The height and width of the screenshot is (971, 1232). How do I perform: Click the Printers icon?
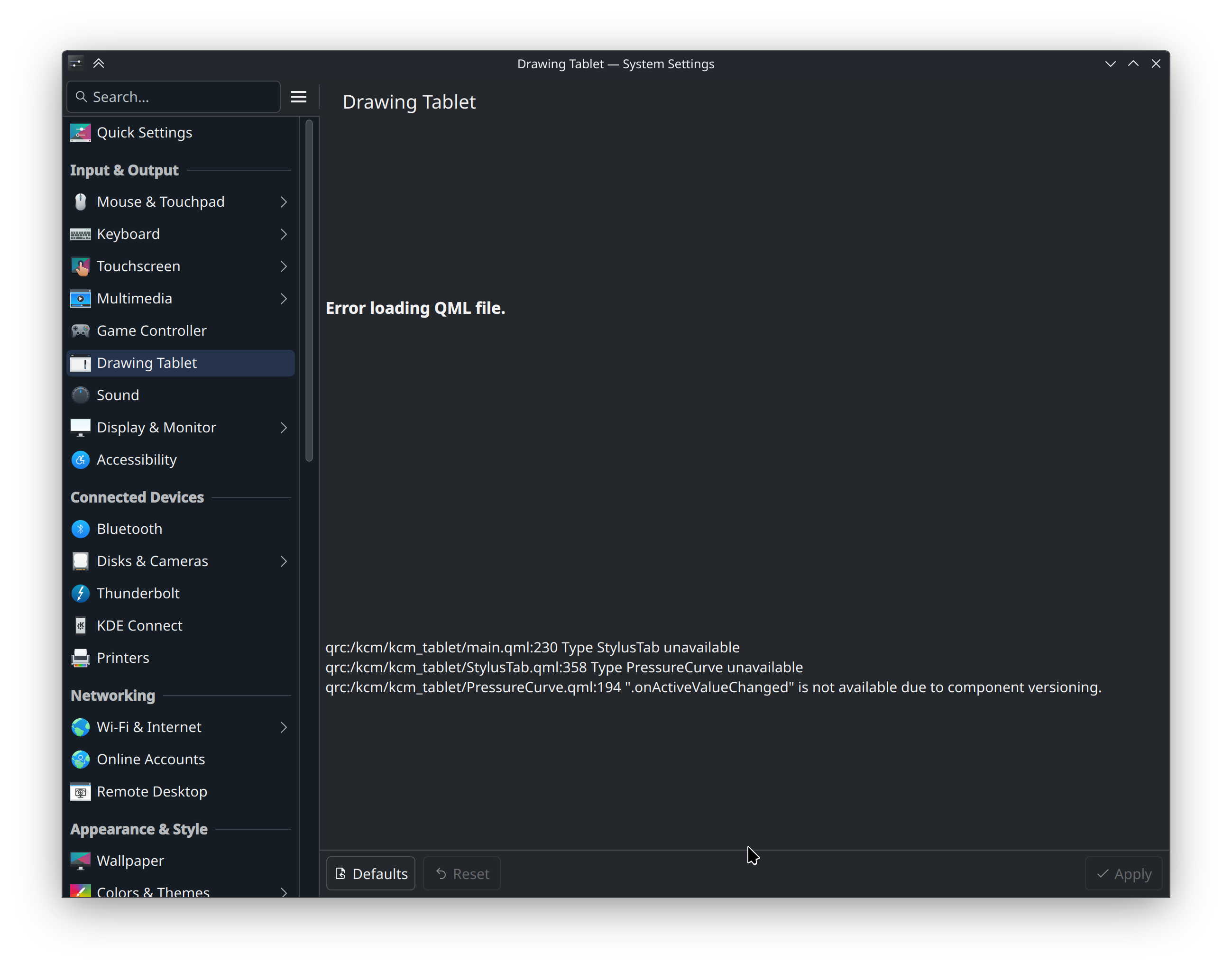tap(80, 658)
